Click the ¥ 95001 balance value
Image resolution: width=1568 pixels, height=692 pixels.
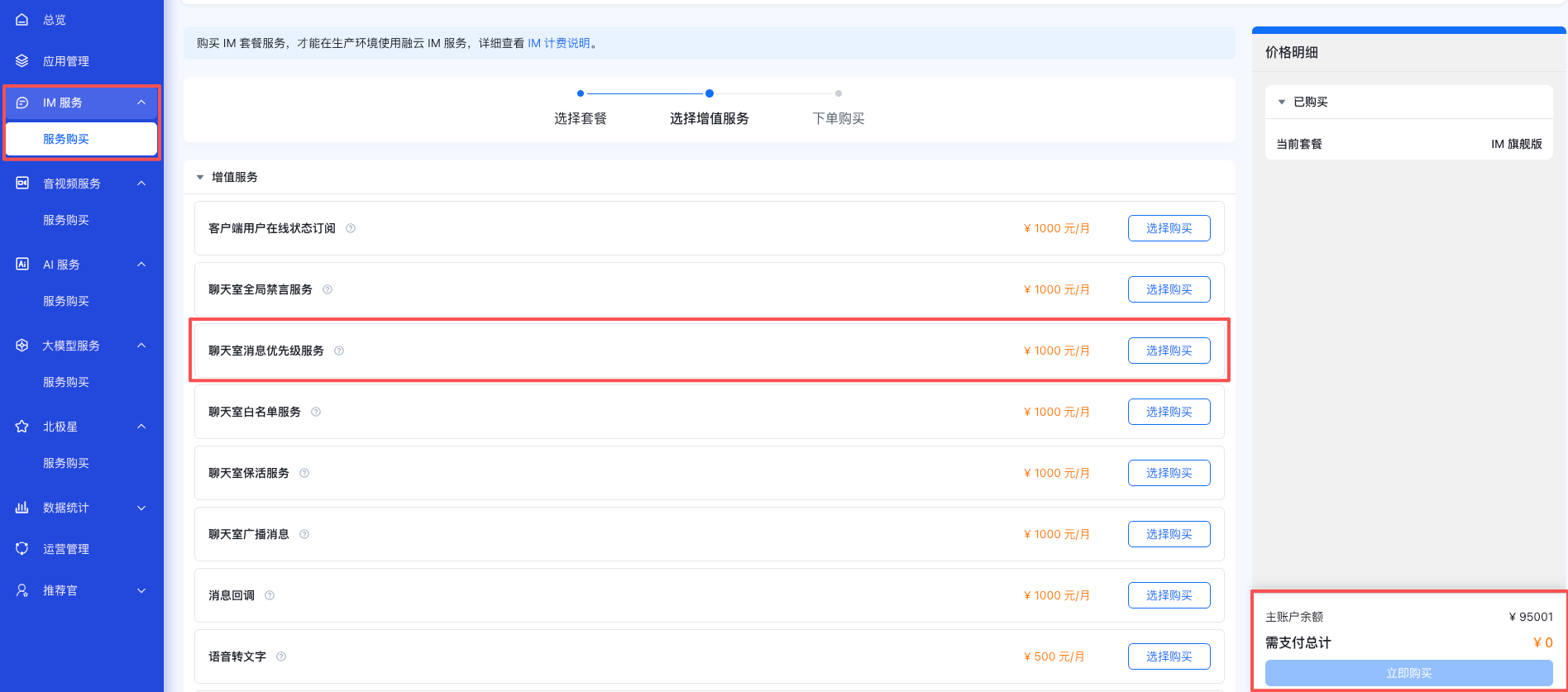(1531, 617)
